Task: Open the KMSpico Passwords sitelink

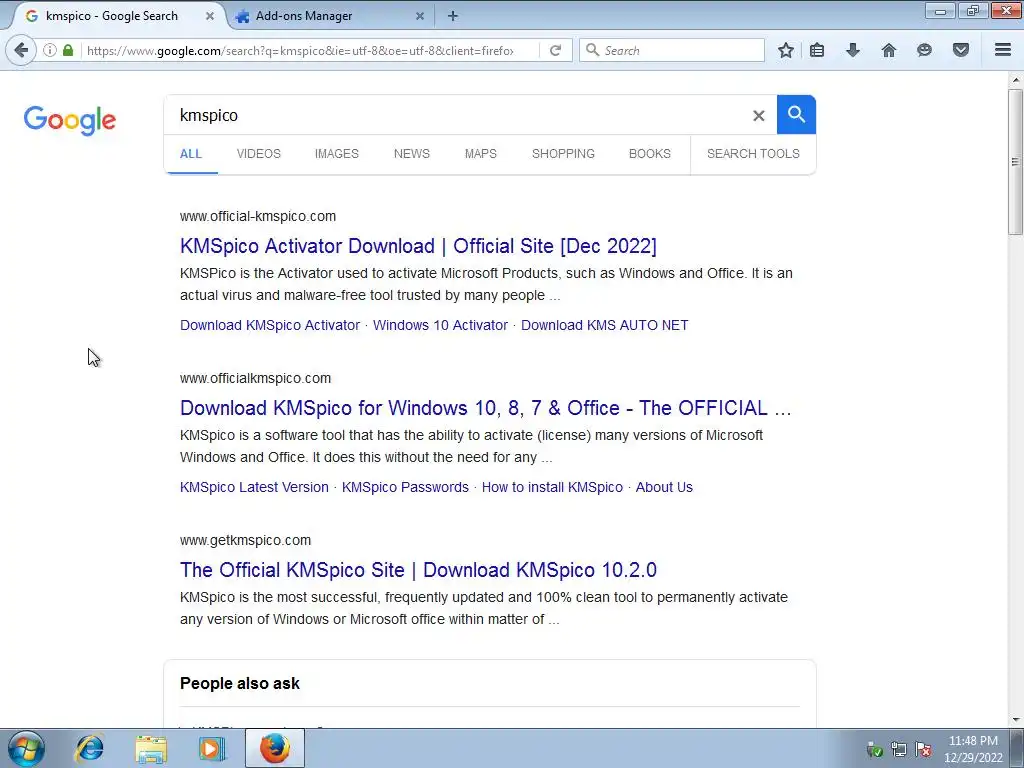Action: coord(405,487)
